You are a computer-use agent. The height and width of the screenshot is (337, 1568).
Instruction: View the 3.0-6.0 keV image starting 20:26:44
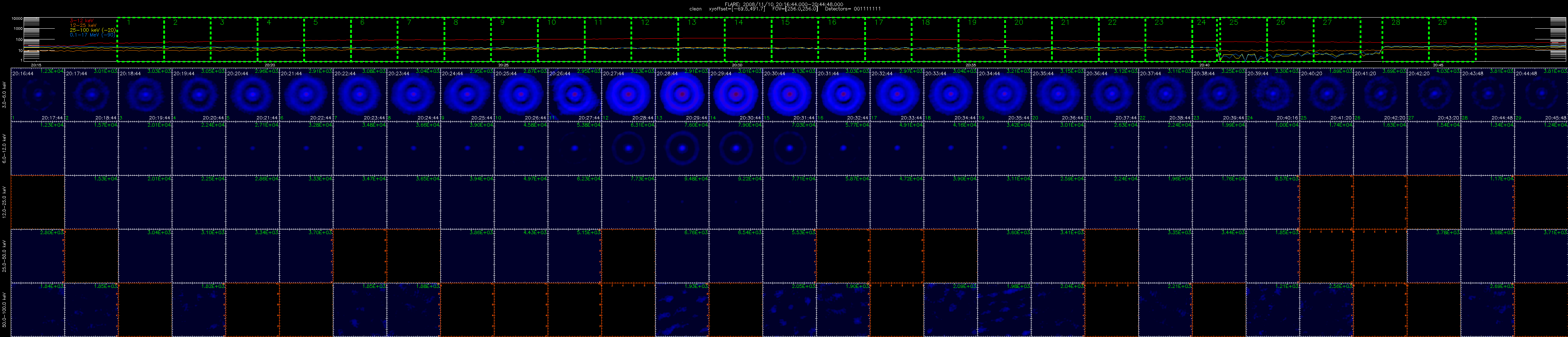point(574,94)
